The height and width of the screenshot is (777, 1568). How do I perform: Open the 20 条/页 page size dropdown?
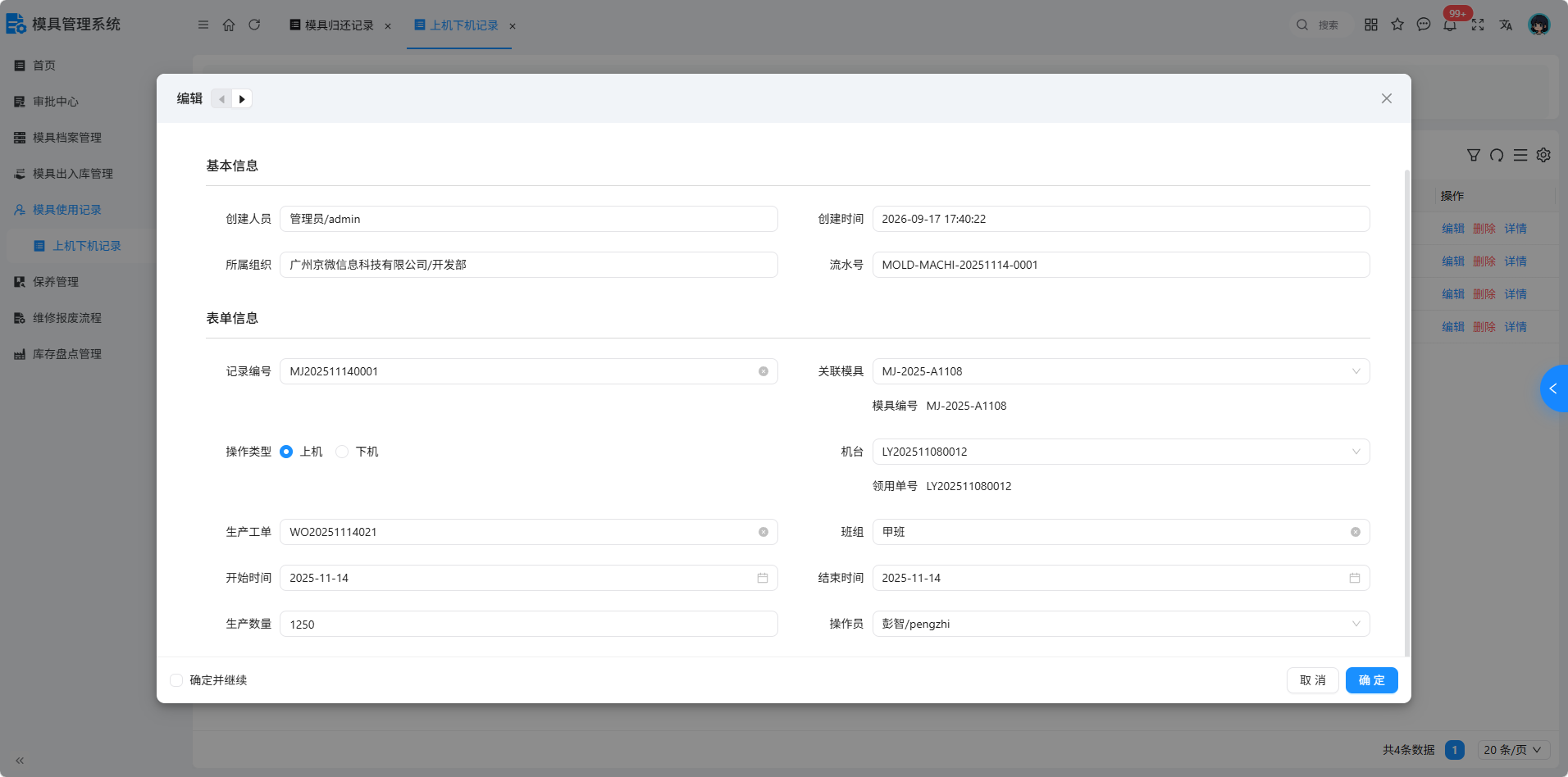click(x=1514, y=750)
